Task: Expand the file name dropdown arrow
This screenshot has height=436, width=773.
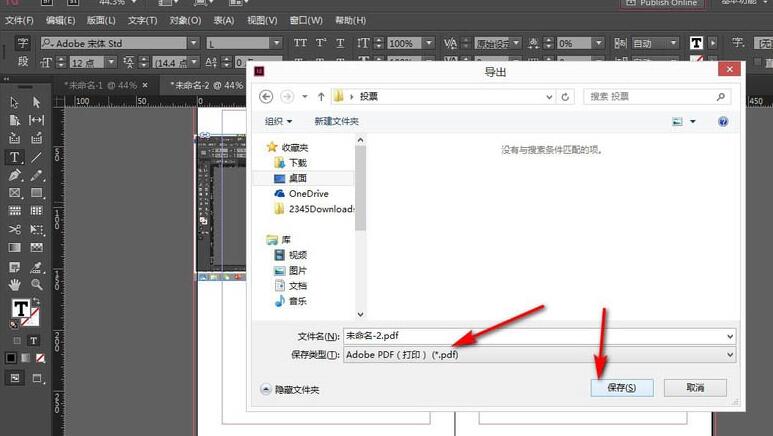Action: click(x=730, y=336)
